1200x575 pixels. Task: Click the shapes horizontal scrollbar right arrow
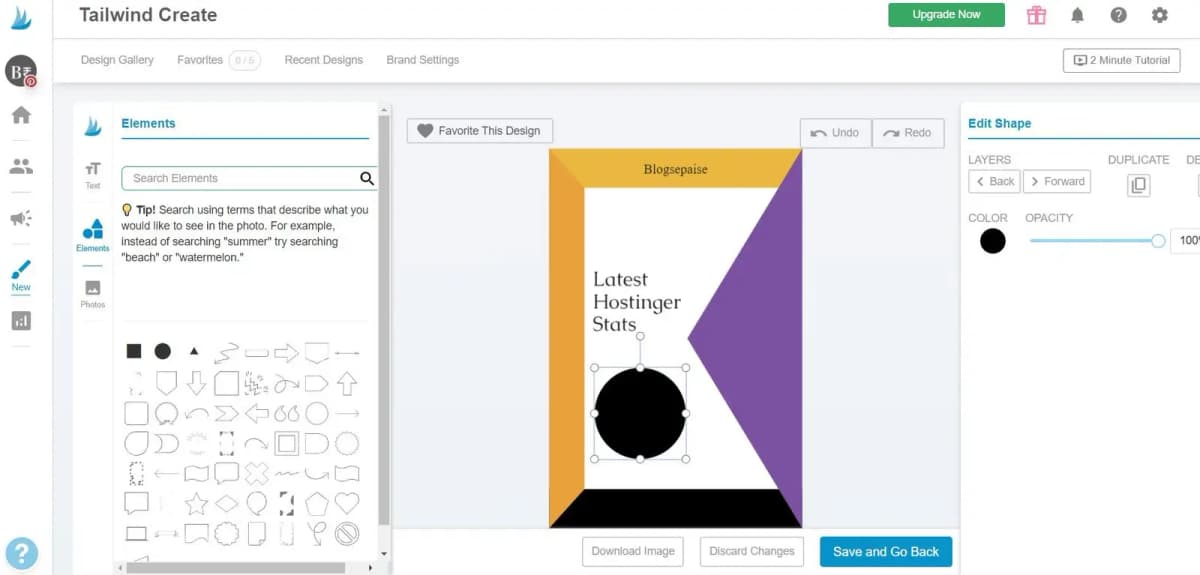point(370,567)
